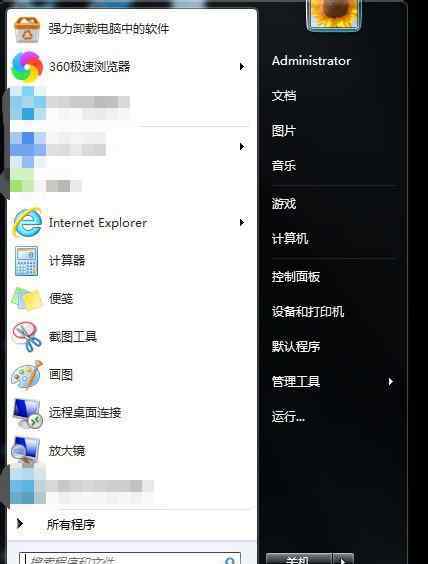Click the 关机 shutdown button
The height and width of the screenshot is (564, 428).
pos(299,559)
